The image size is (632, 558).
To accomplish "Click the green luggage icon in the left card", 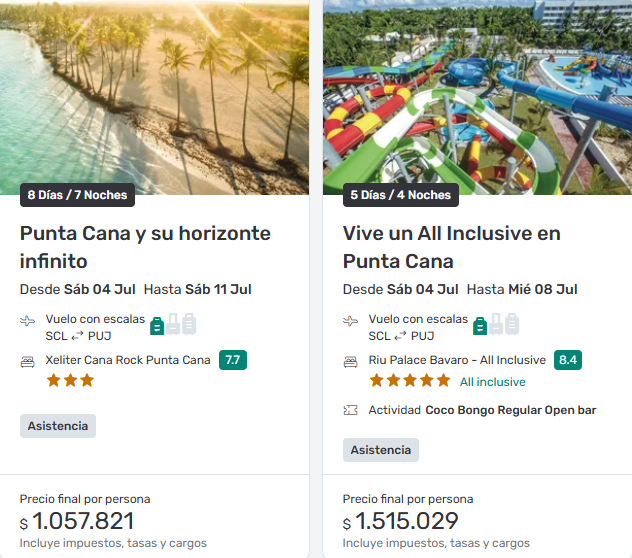I will 157,325.
